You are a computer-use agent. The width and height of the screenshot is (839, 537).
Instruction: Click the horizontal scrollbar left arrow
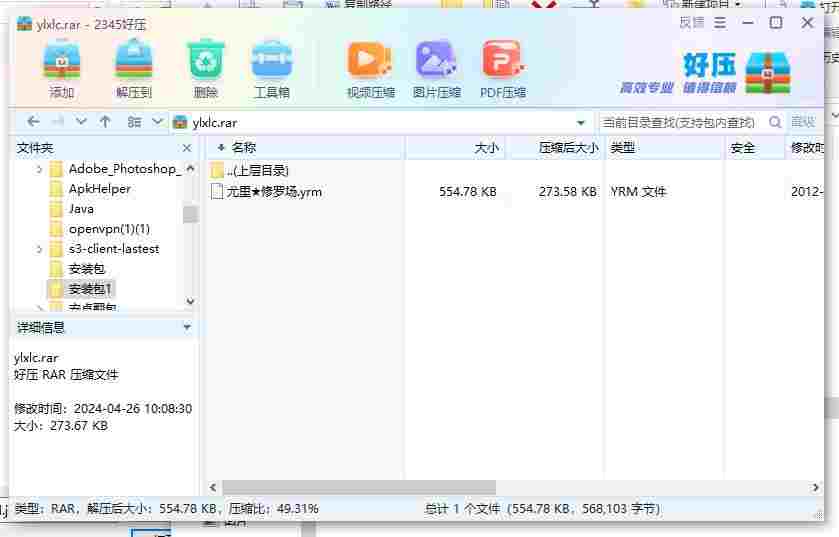click(x=213, y=487)
